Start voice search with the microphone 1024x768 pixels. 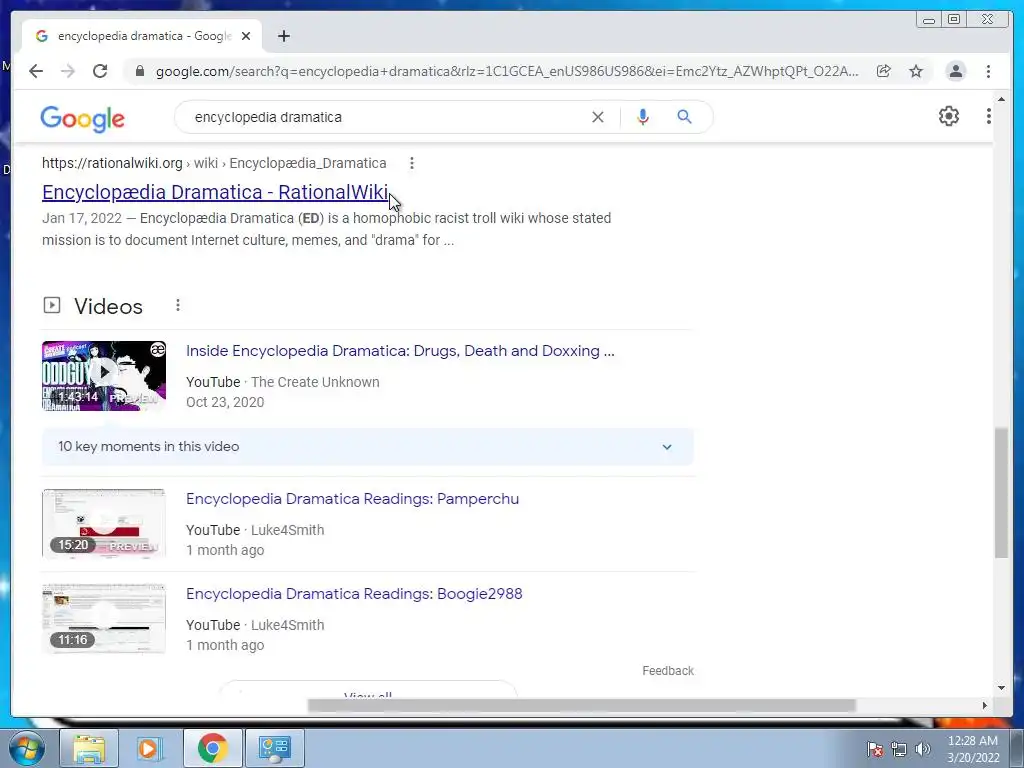pyautogui.click(x=643, y=117)
